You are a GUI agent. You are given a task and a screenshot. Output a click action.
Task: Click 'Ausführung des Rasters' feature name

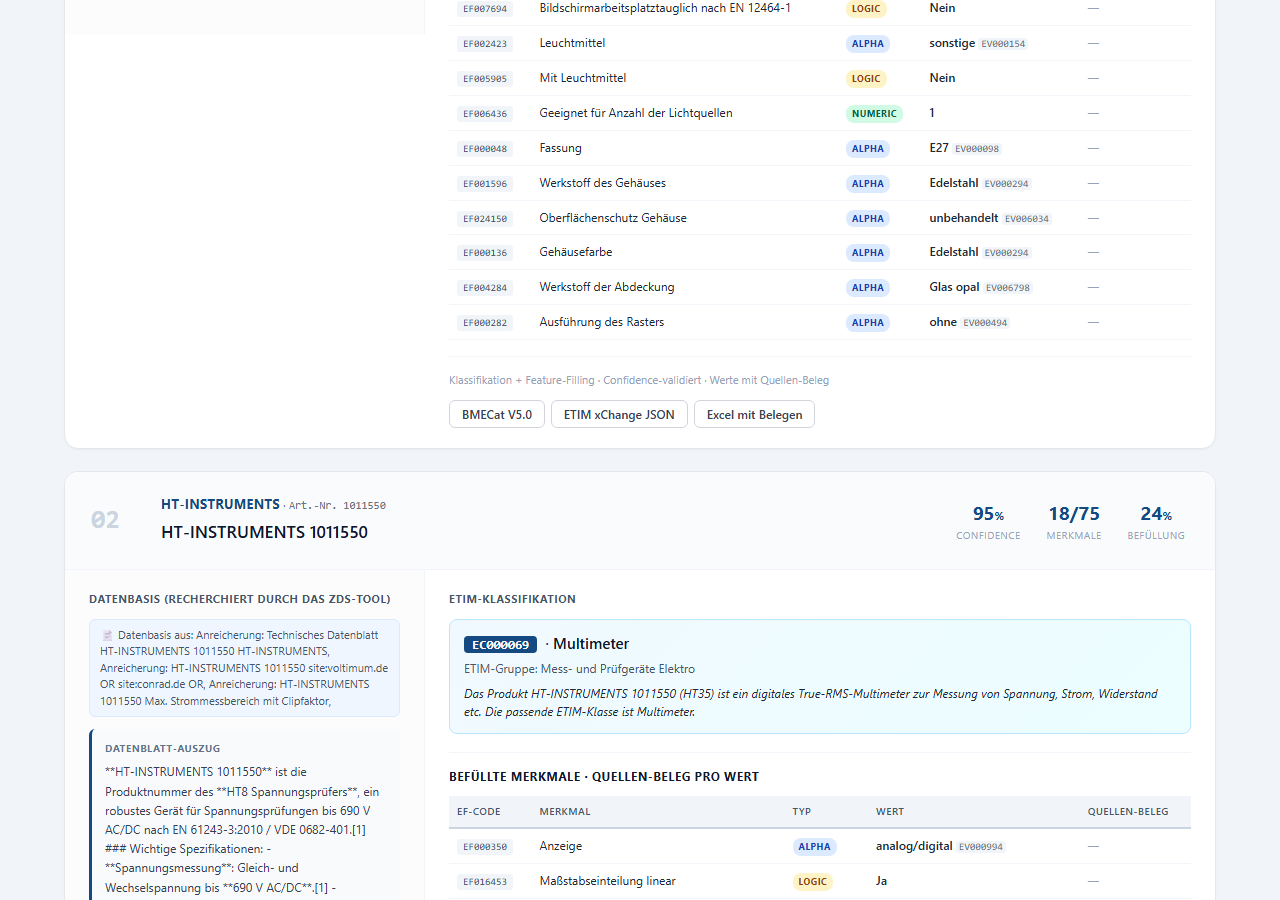(x=602, y=322)
